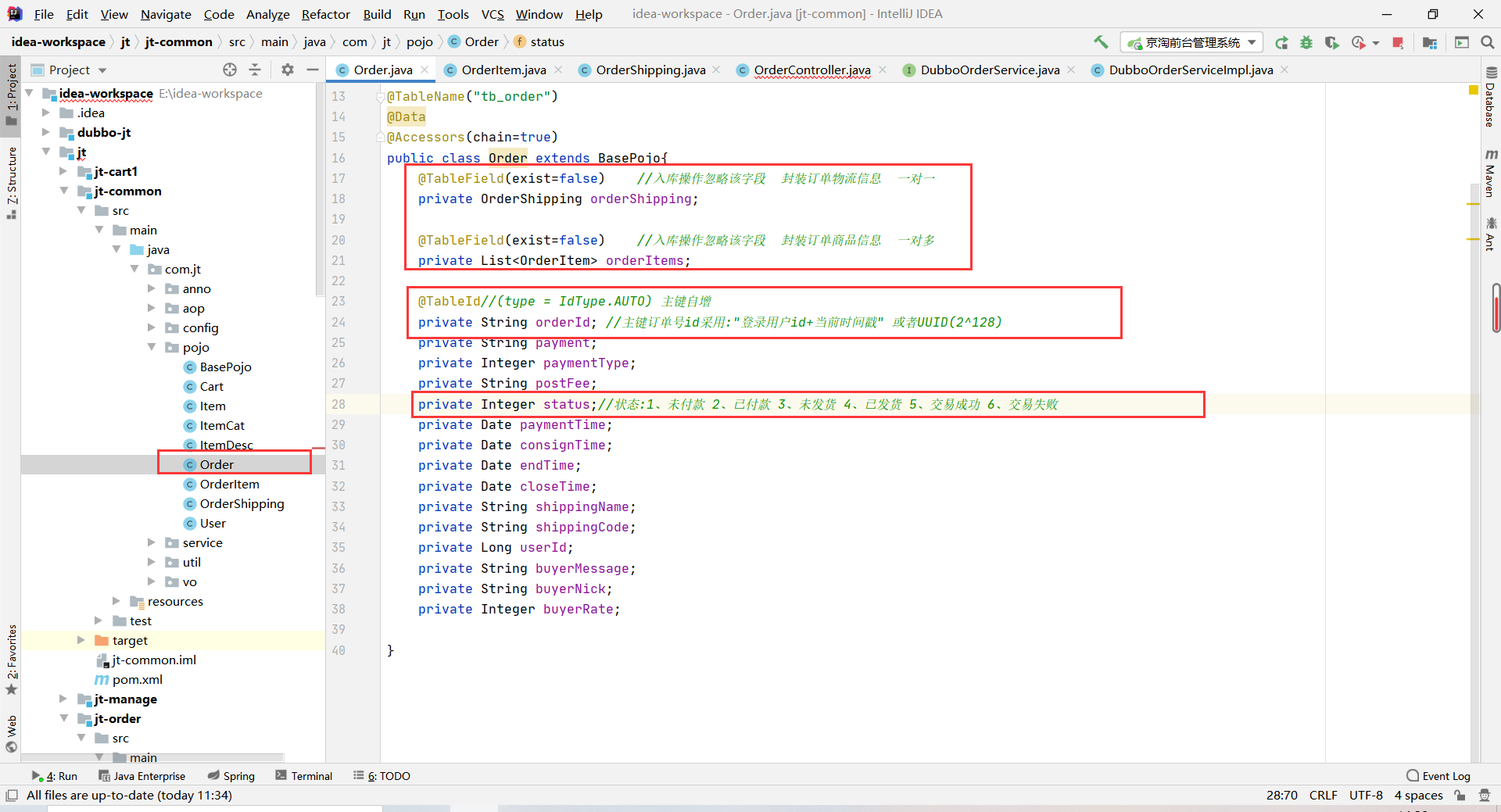
Task: Switch to OrderController.java tab
Action: [x=811, y=70]
